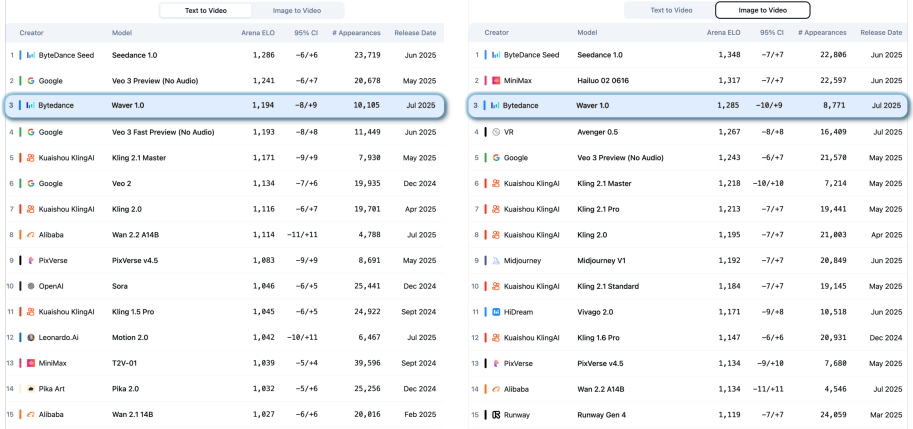Click the model name Avenger 0.5
The height and width of the screenshot is (429, 913).
coord(597,132)
